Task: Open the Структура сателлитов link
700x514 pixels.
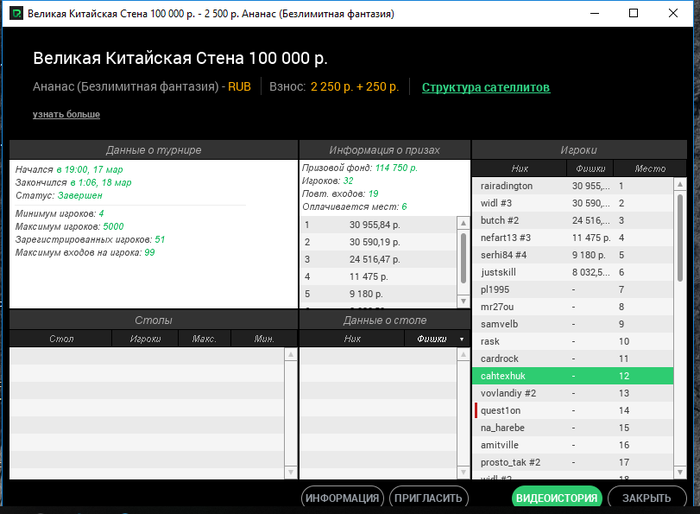Action: click(x=486, y=88)
